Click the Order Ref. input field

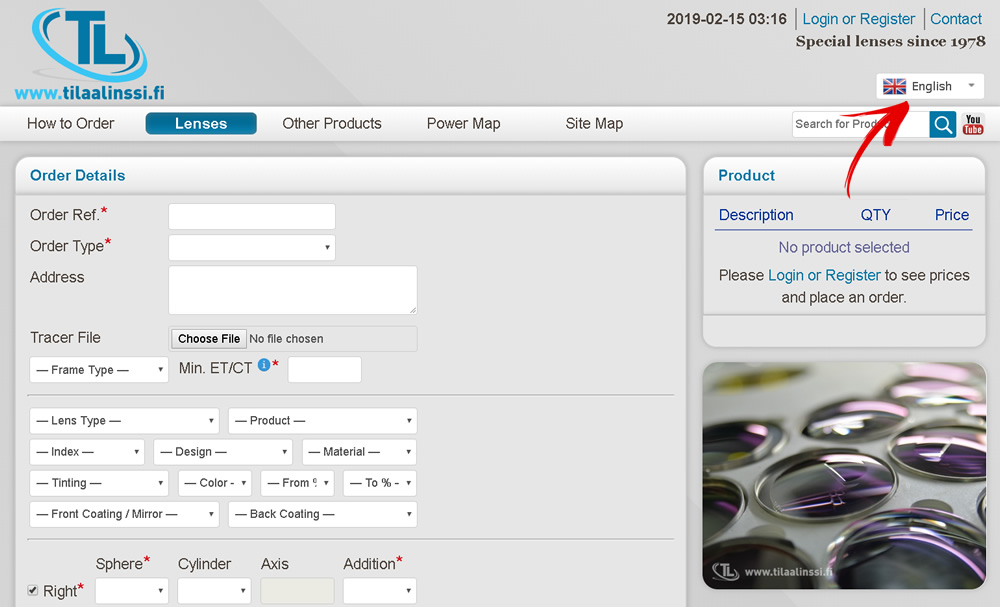[x=251, y=216]
